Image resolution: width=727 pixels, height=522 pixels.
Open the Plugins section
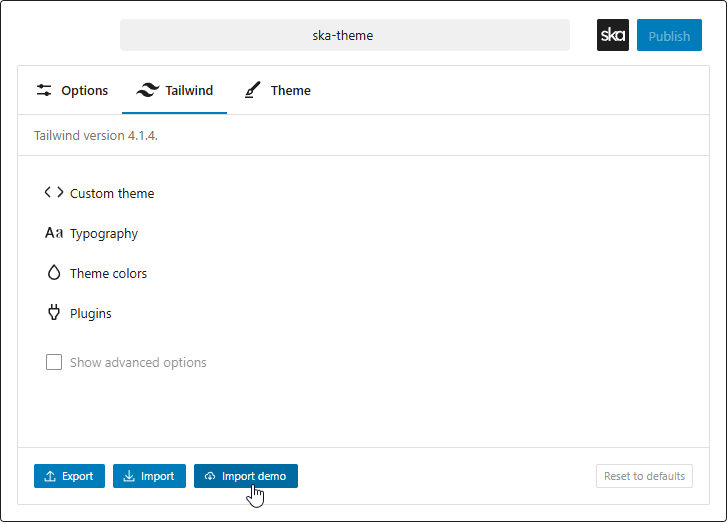(x=91, y=313)
